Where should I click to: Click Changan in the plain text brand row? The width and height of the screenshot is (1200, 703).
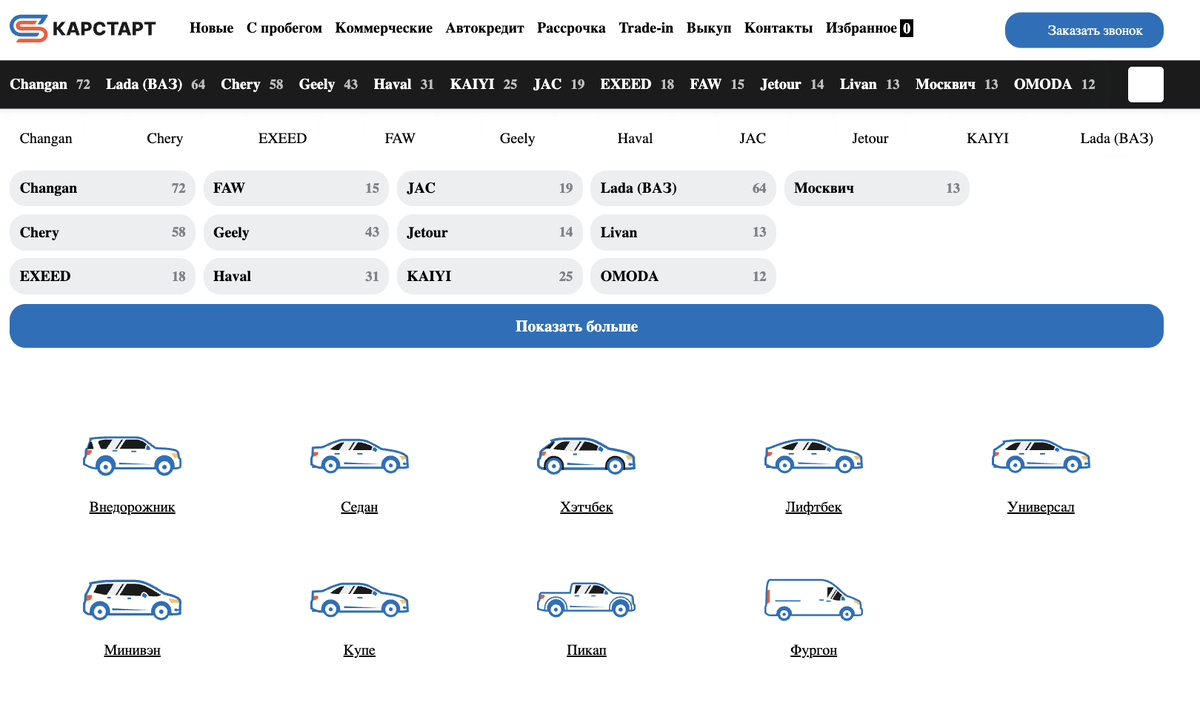46,138
